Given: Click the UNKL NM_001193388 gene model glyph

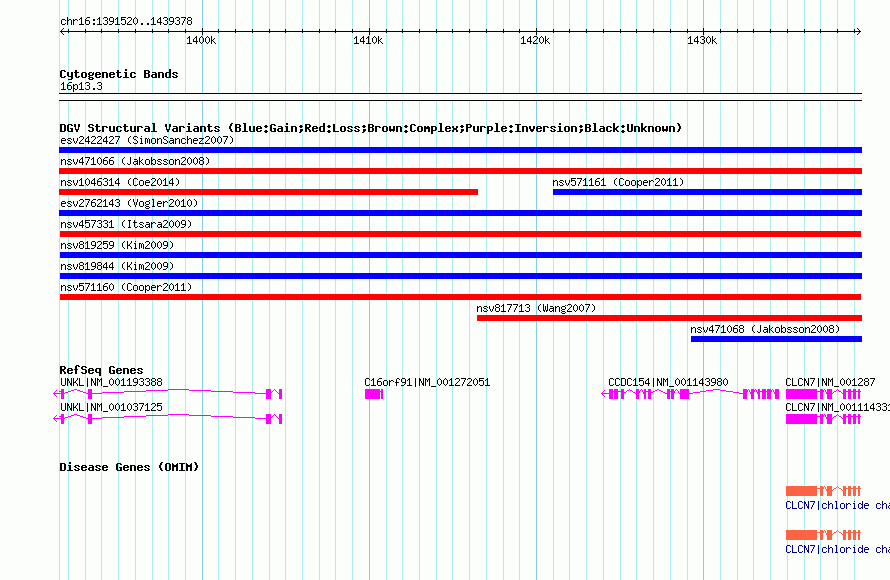Looking at the screenshot, I should click(x=167, y=393).
